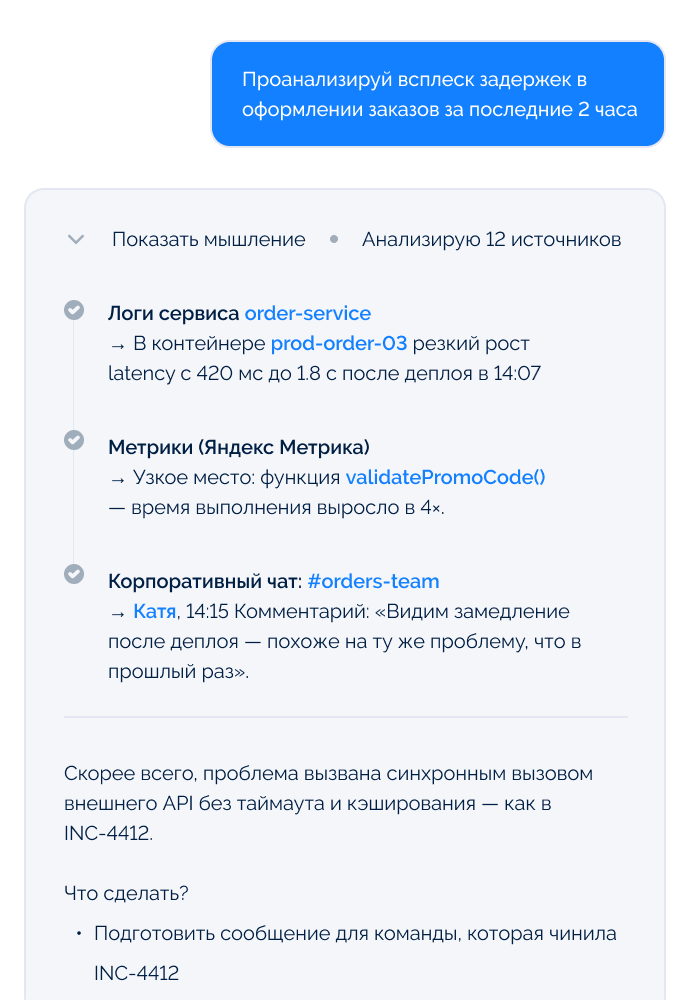
Task: Click the Катя user mention
Action: [x=154, y=611]
